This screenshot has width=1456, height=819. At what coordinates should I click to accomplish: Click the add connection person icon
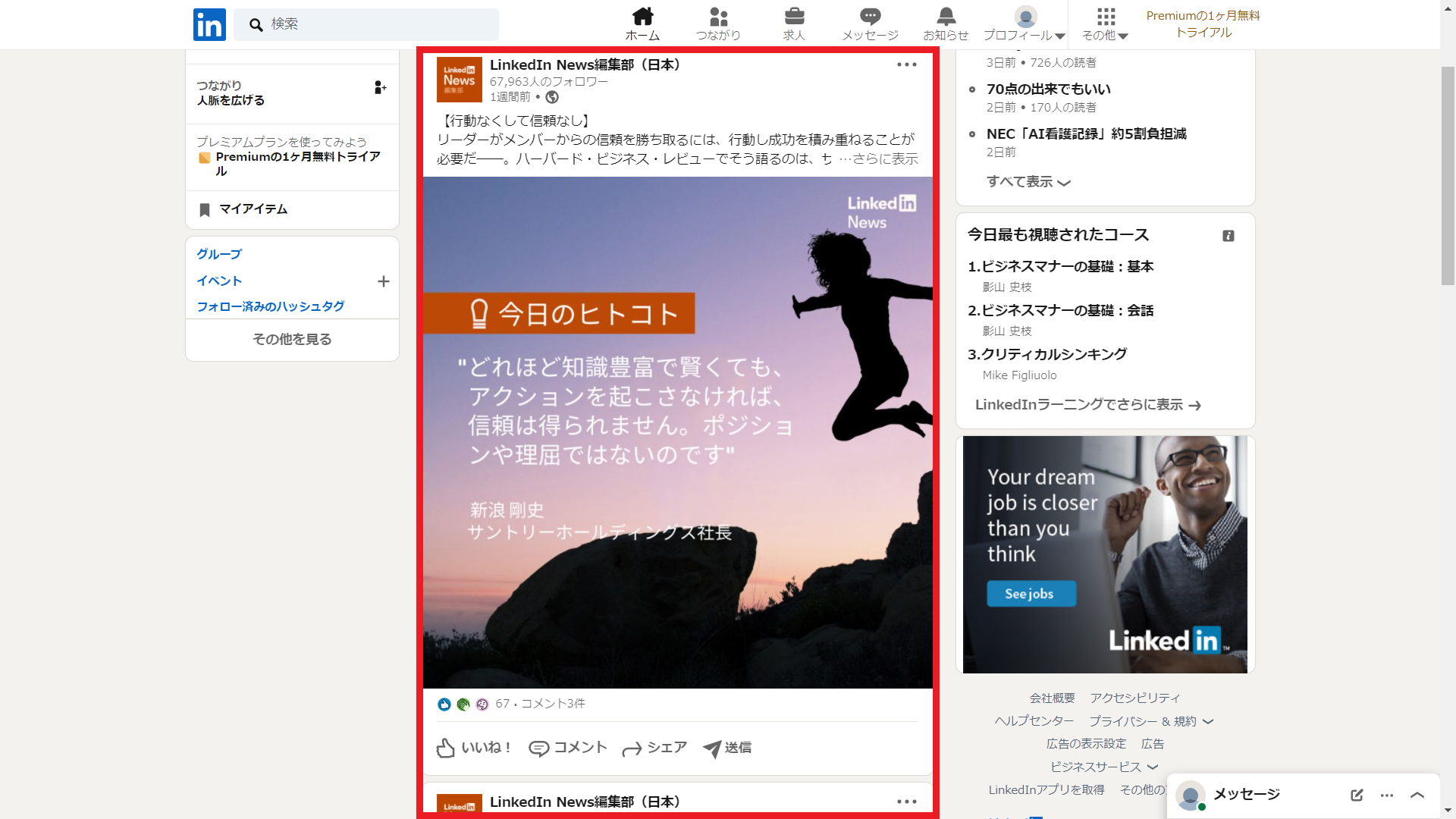380,88
